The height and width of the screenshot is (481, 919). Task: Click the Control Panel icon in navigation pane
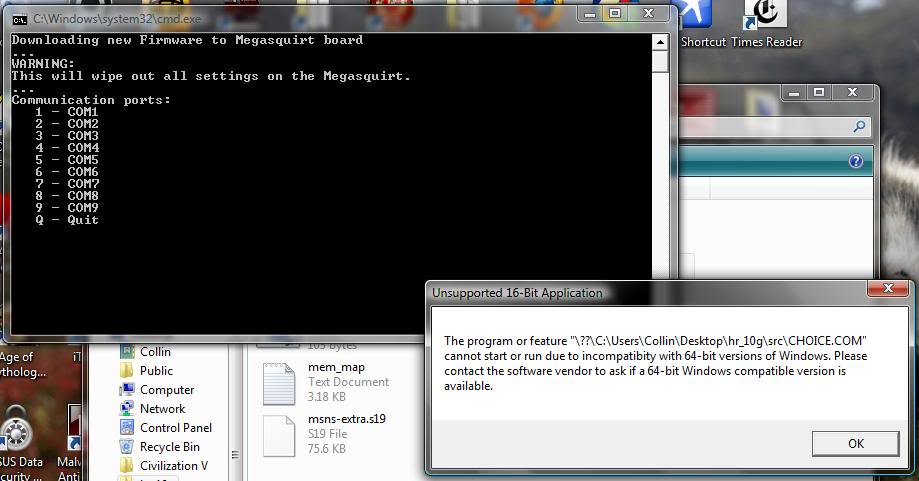tap(127, 428)
